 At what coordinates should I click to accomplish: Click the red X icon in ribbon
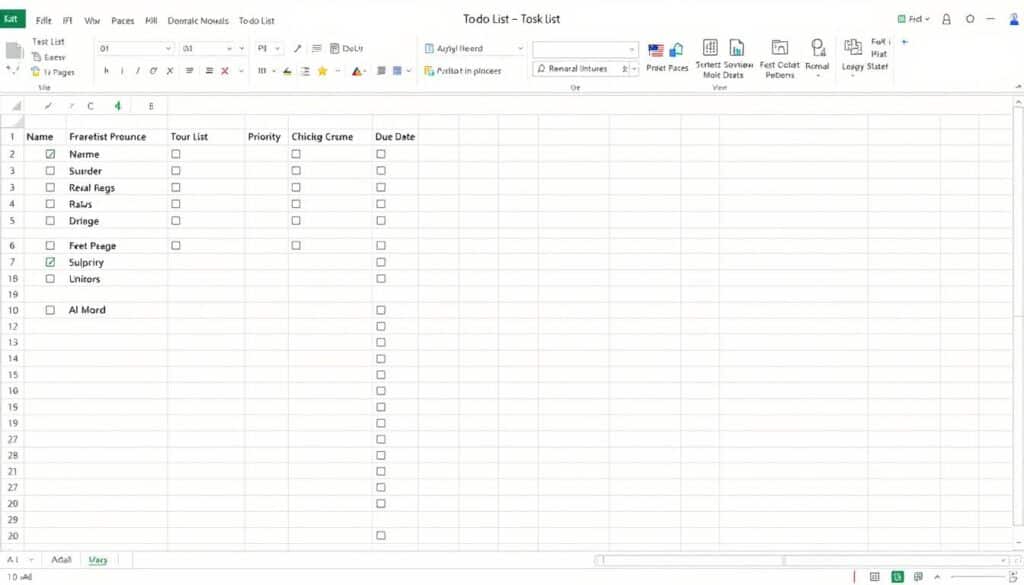(x=225, y=71)
